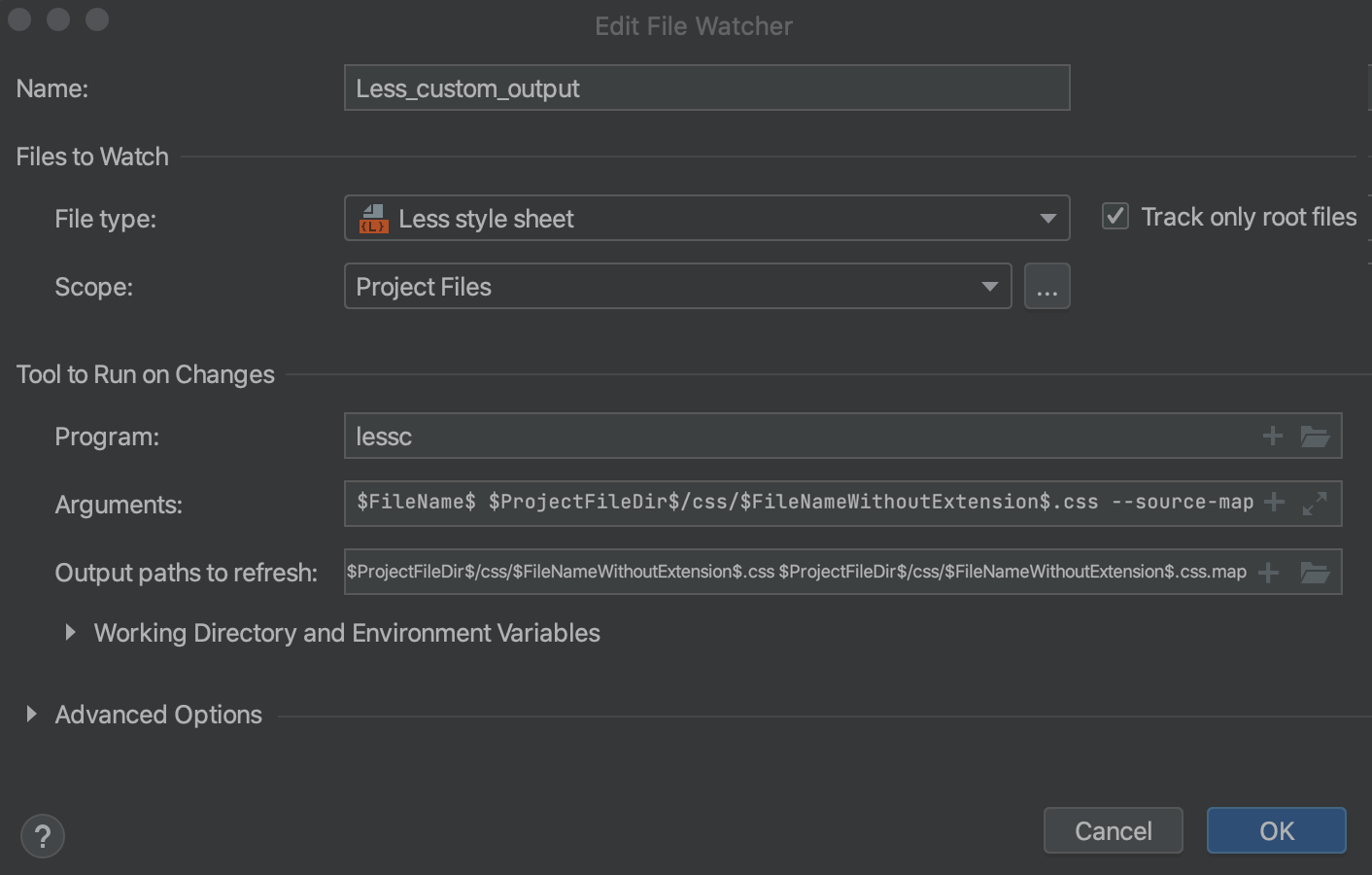Open the folder browse icon for Output paths

coord(1316,572)
